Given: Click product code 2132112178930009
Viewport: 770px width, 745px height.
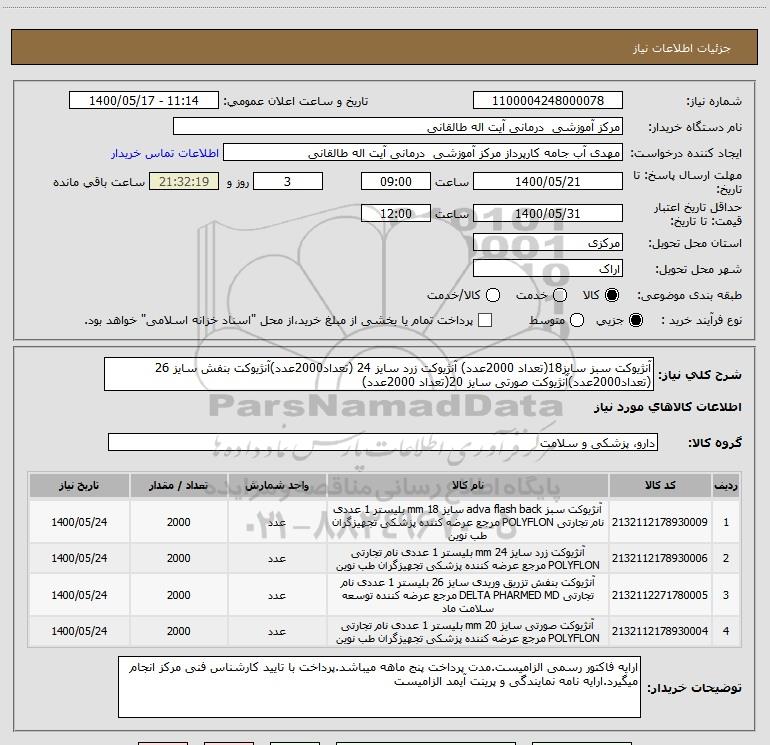Looking at the screenshot, I should pos(660,522).
